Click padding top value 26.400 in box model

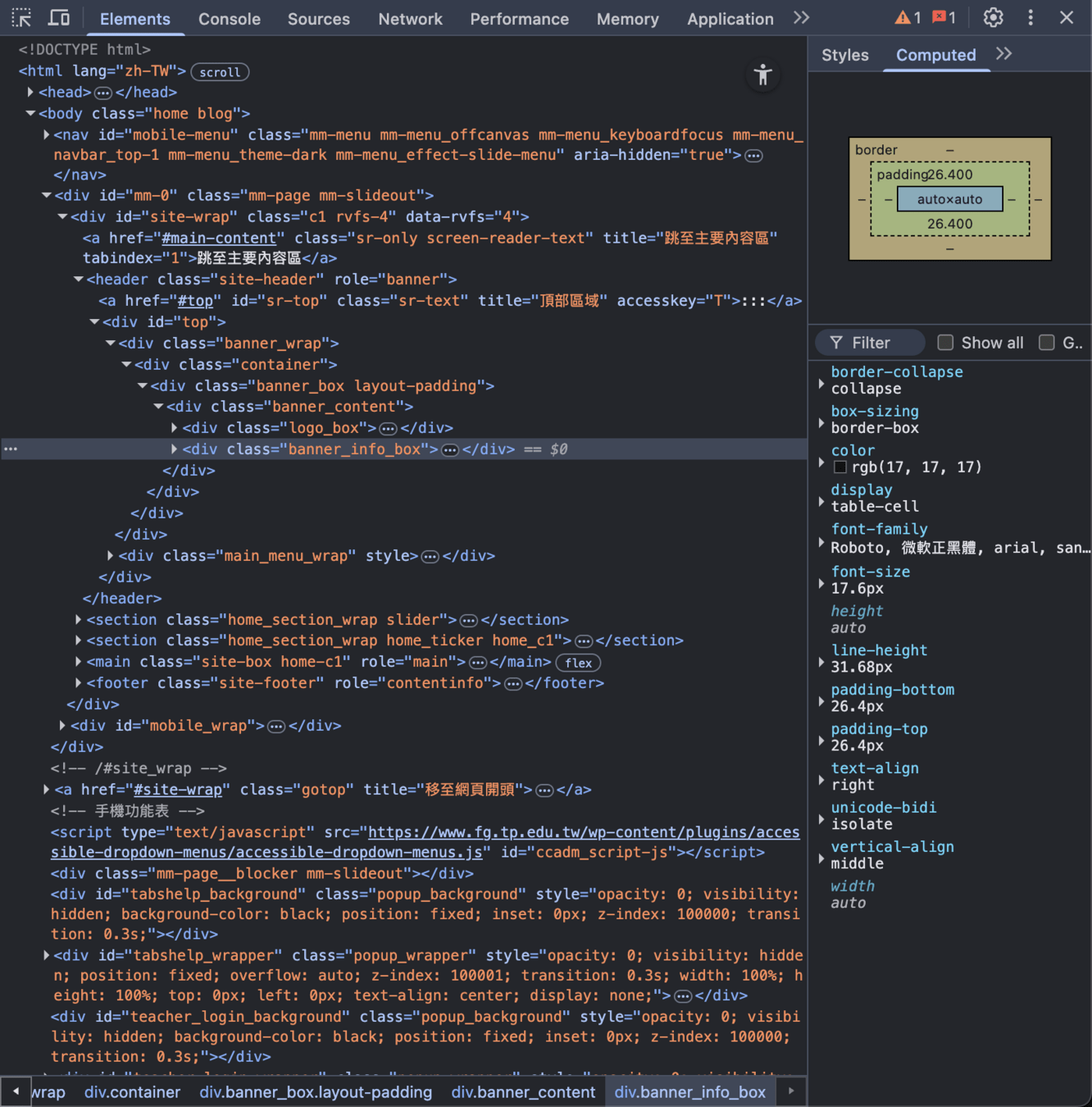(949, 175)
